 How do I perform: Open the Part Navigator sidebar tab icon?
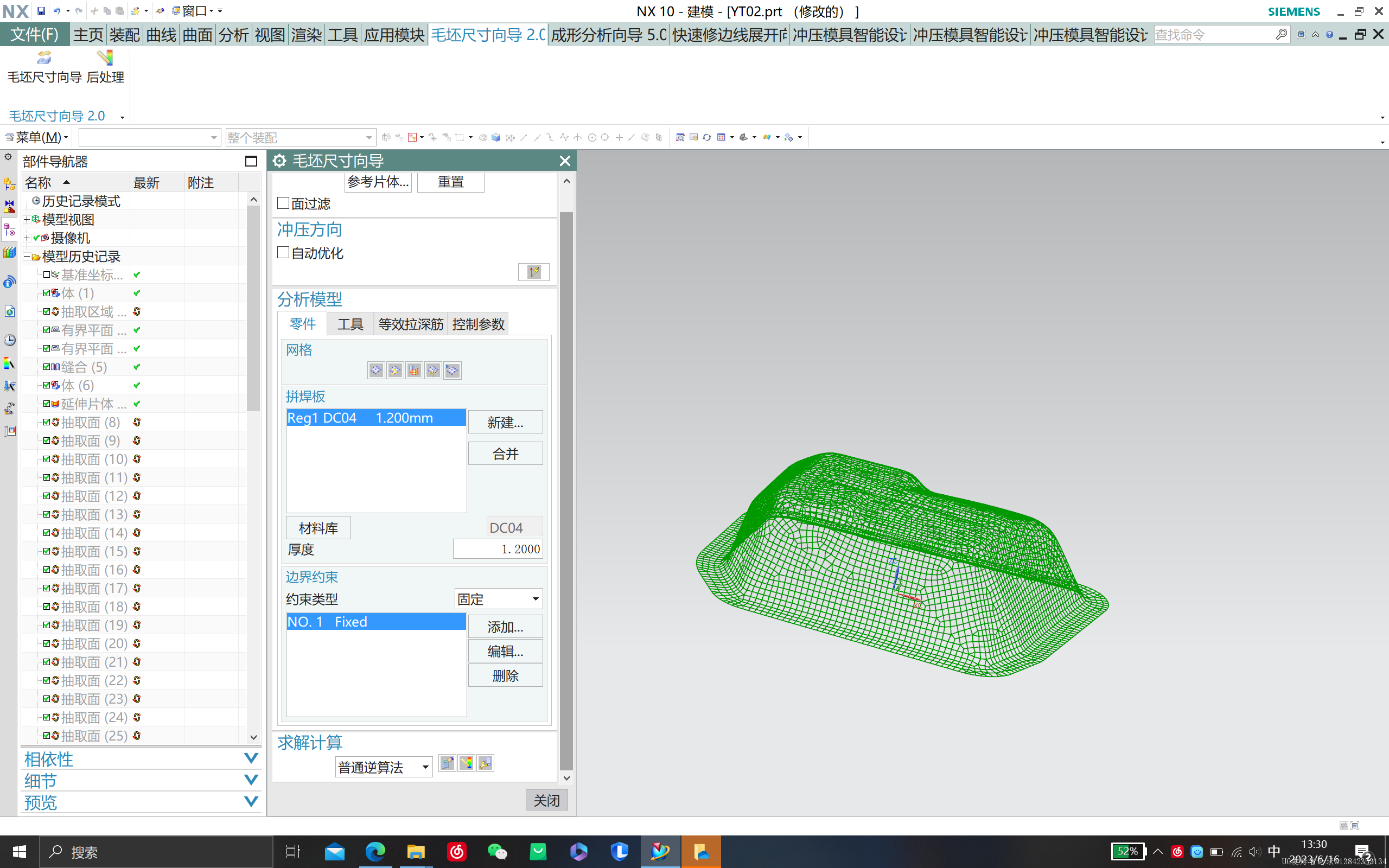9,229
